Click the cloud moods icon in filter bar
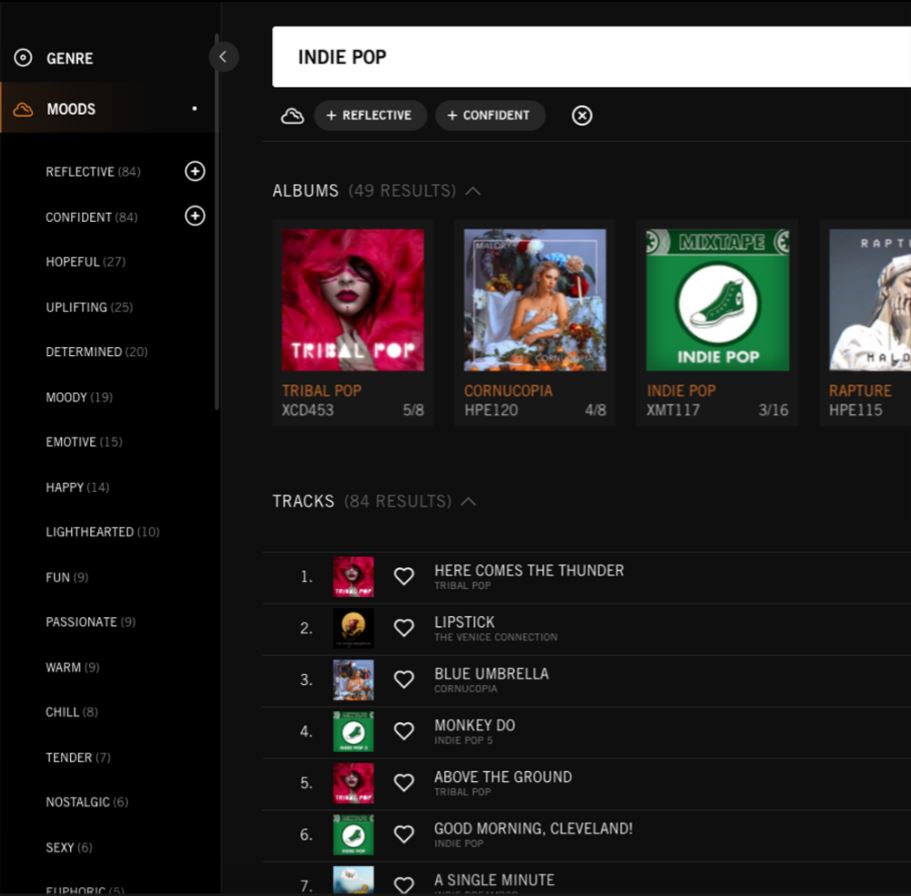 (x=292, y=116)
